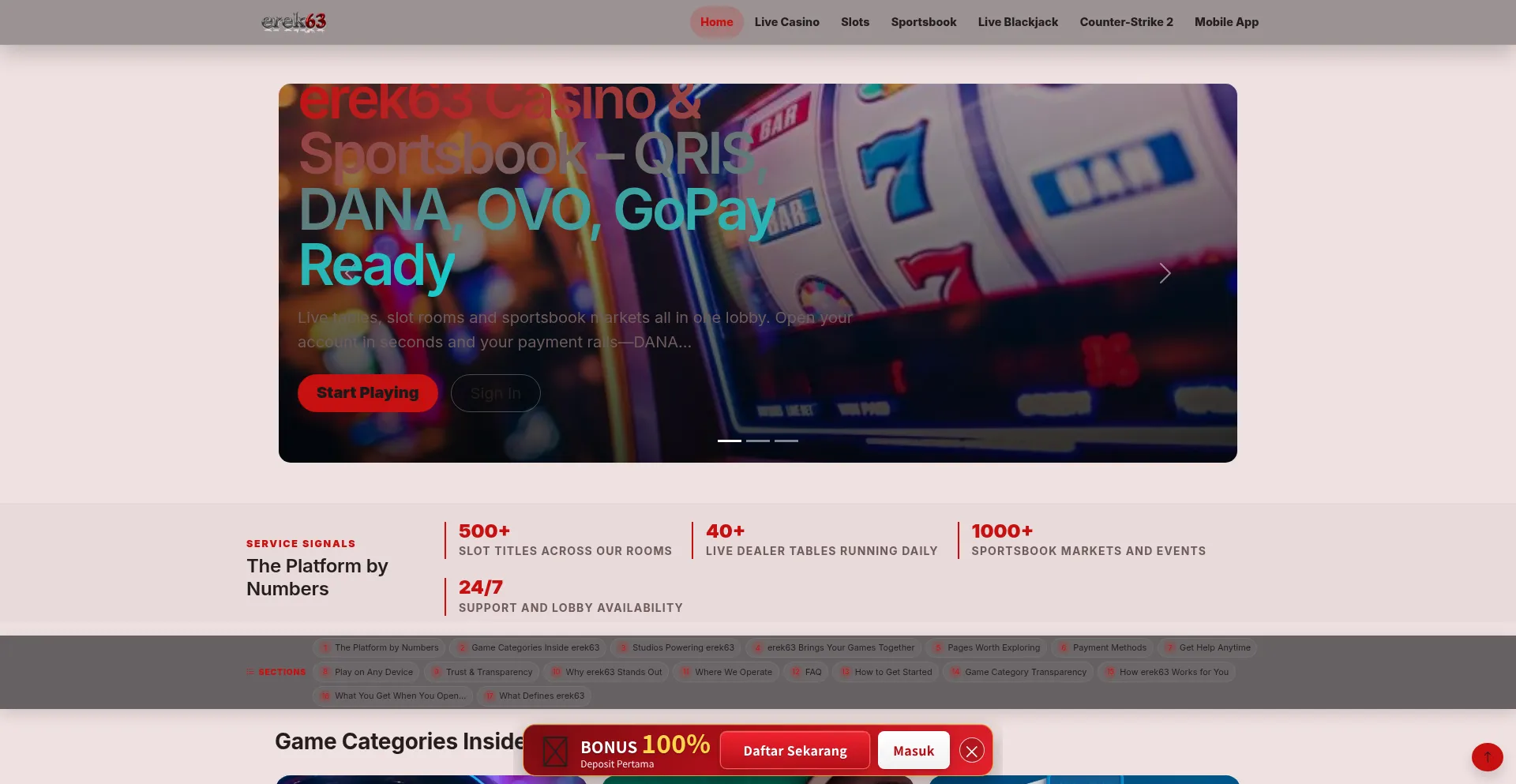
Task: Open the Live Casino menu item
Action: [787, 22]
